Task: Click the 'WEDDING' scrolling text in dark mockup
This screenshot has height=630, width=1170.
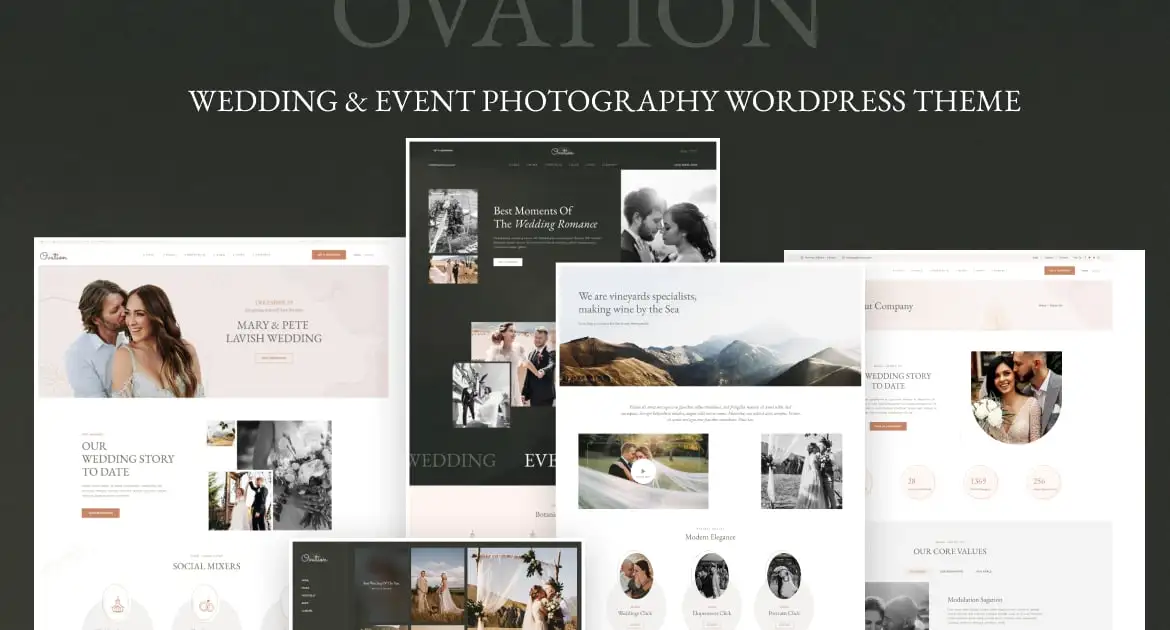Action: 452,461
